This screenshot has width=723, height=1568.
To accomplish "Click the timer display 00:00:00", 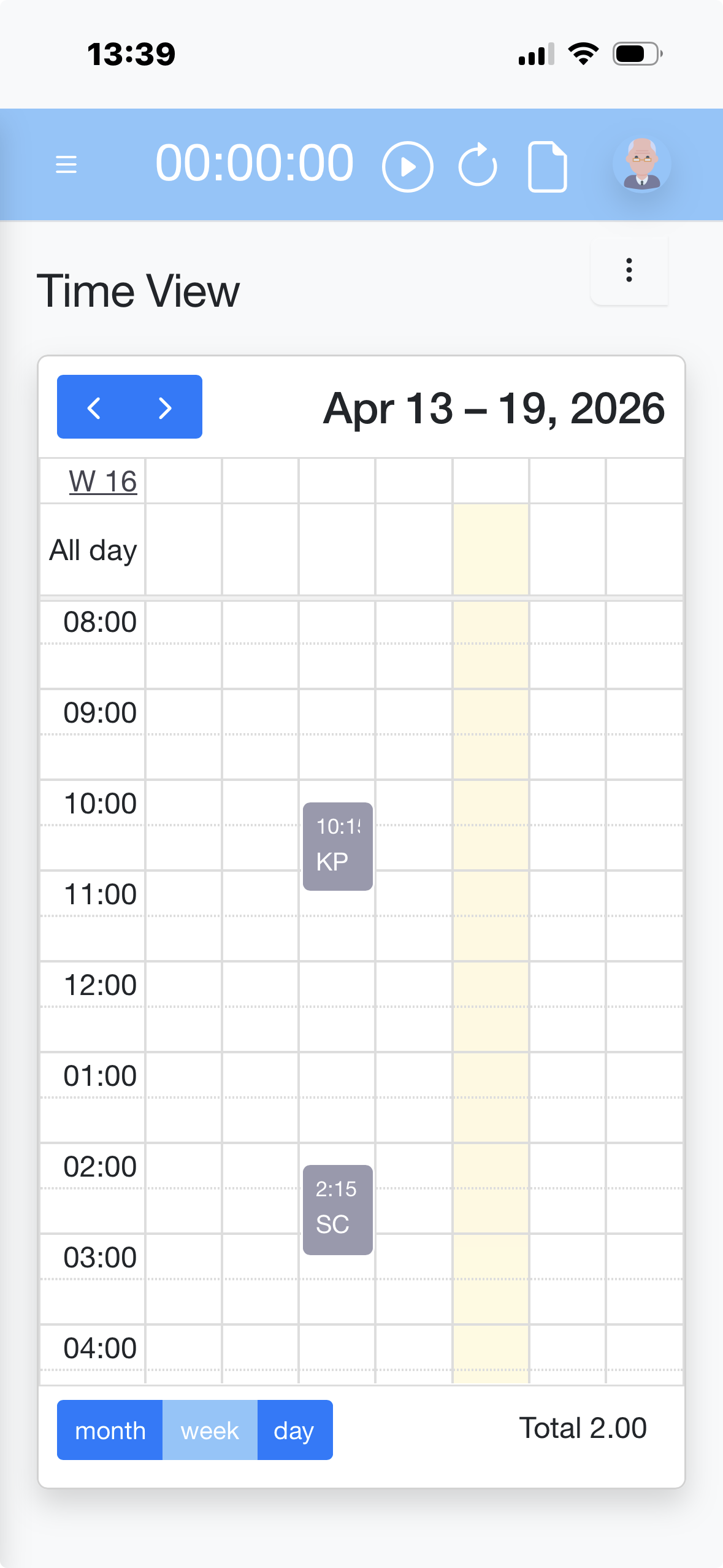I will [254, 164].
